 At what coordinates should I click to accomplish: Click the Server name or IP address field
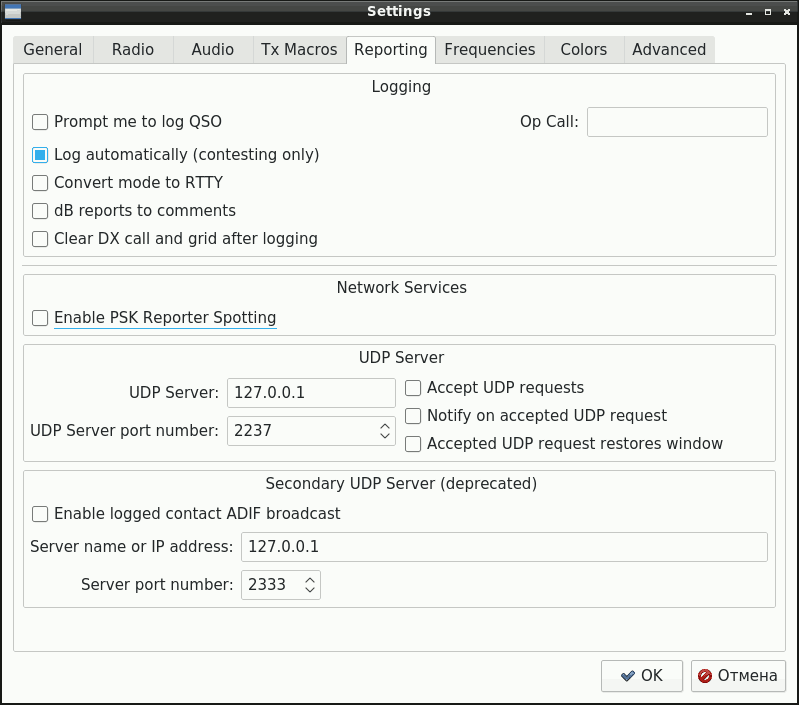point(504,547)
